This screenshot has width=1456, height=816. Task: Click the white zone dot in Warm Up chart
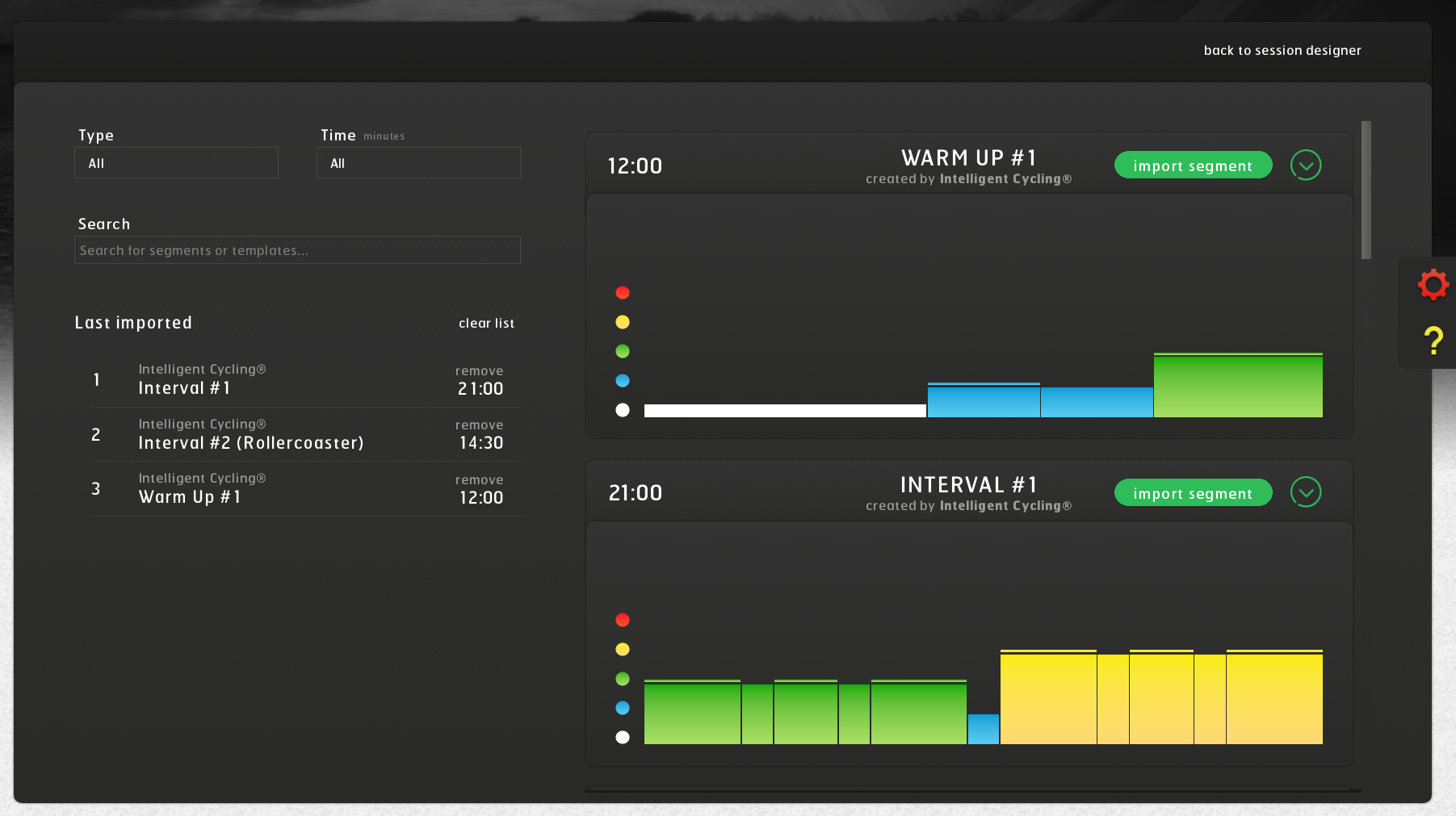[623, 410]
